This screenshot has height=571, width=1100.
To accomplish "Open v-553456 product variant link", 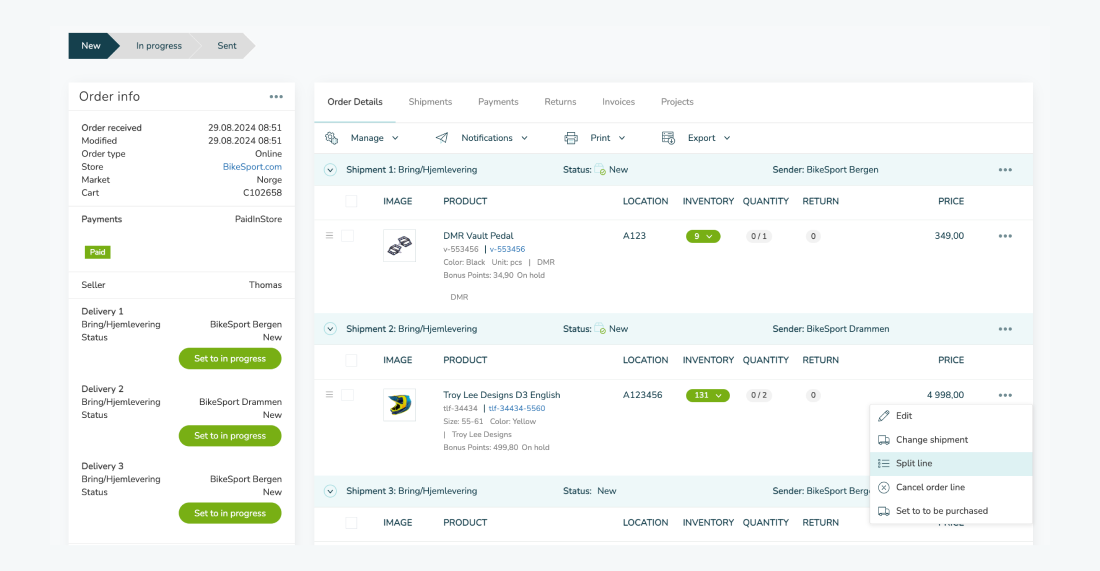I will click(507, 249).
